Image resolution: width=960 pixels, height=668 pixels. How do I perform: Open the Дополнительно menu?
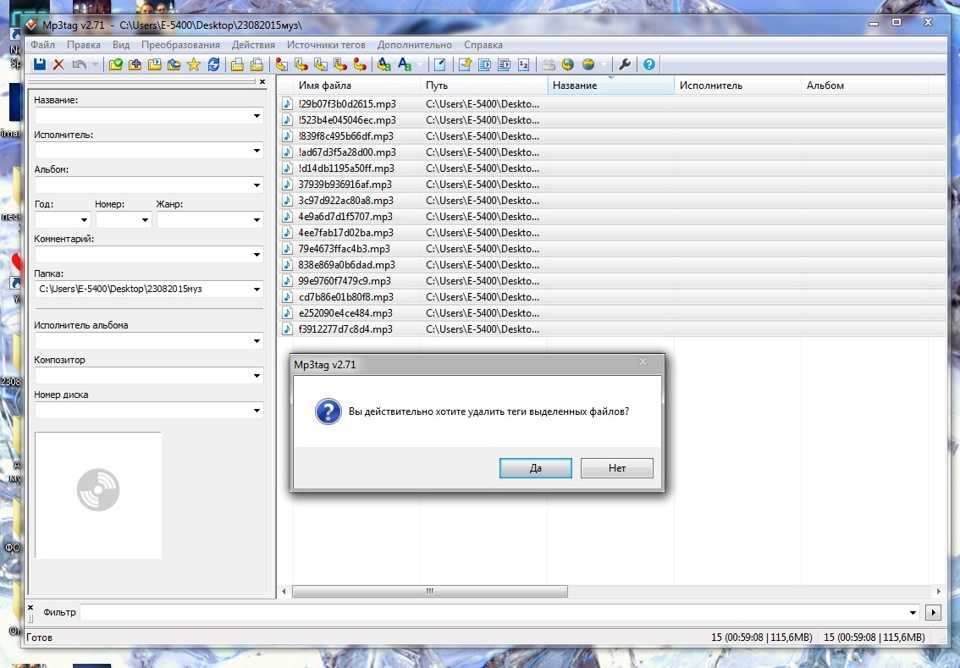click(x=414, y=45)
